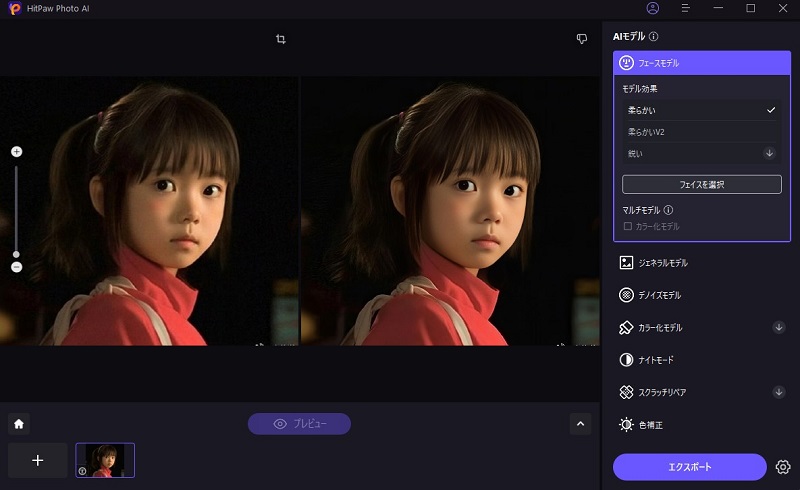
Task: Click the モデル効果 label
Action: click(640, 89)
